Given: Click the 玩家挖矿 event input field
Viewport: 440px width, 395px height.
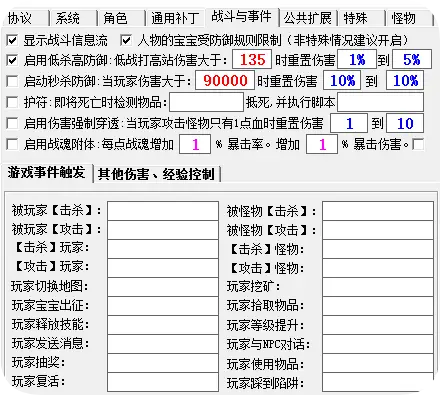Looking at the screenshot, I should point(378,287).
